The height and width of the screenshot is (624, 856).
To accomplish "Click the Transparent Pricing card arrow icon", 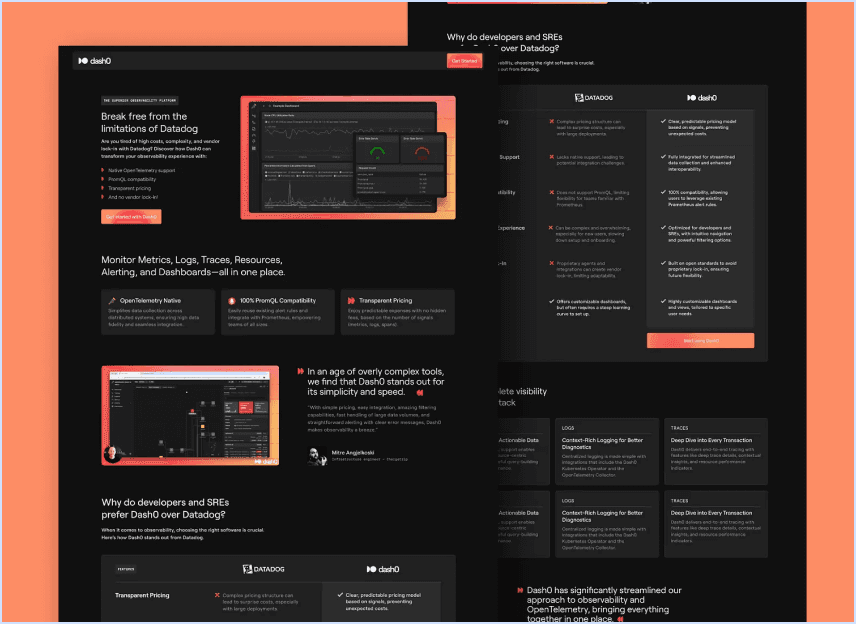I will (x=351, y=301).
